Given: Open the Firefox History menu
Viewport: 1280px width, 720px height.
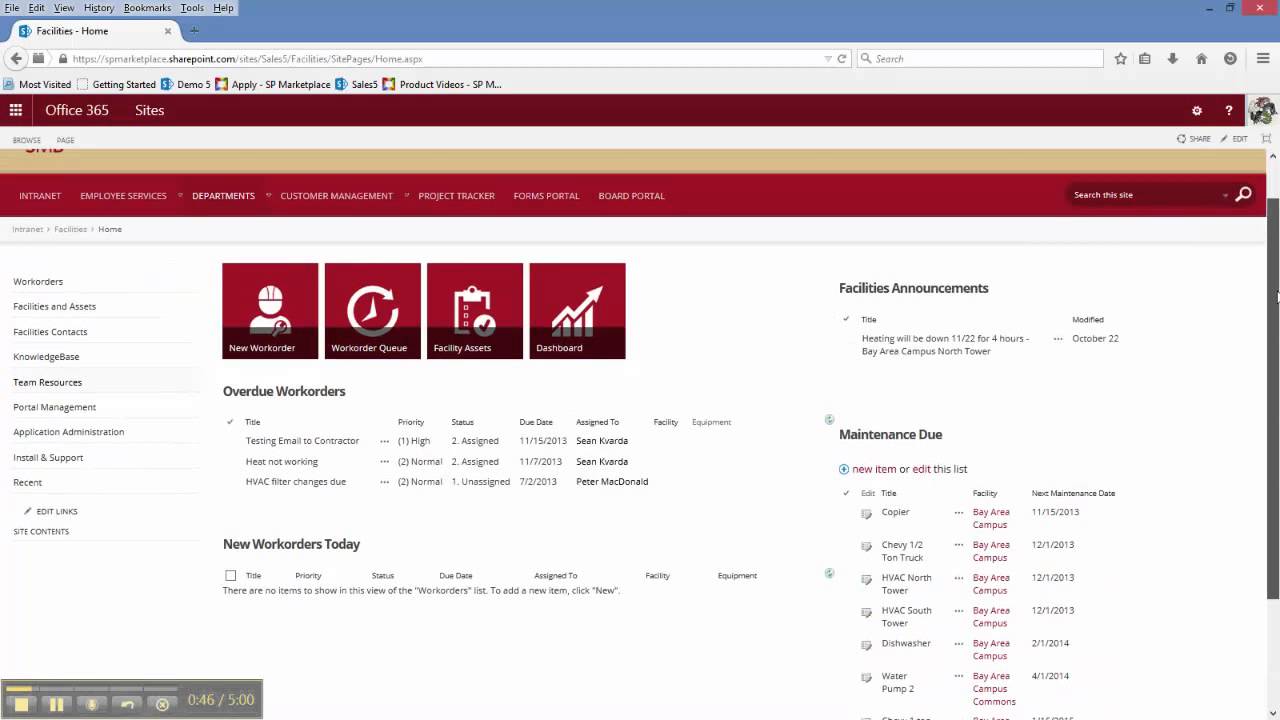Looking at the screenshot, I should click(x=99, y=8).
